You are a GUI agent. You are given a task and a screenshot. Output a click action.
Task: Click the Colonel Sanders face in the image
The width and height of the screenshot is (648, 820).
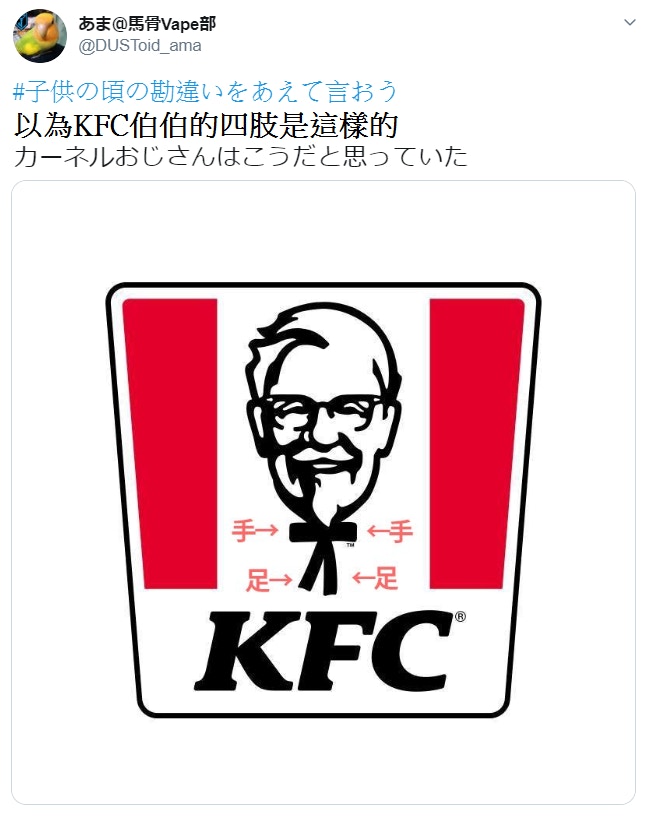point(323,418)
